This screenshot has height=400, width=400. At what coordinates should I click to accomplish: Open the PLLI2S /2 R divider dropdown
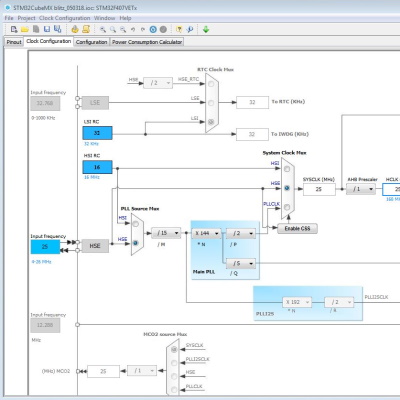pyautogui.click(x=339, y=302)
